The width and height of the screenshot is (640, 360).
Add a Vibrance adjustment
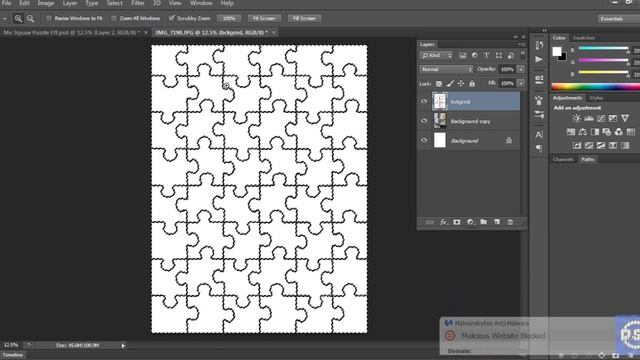pyautogui.click(x=625, y=118)
